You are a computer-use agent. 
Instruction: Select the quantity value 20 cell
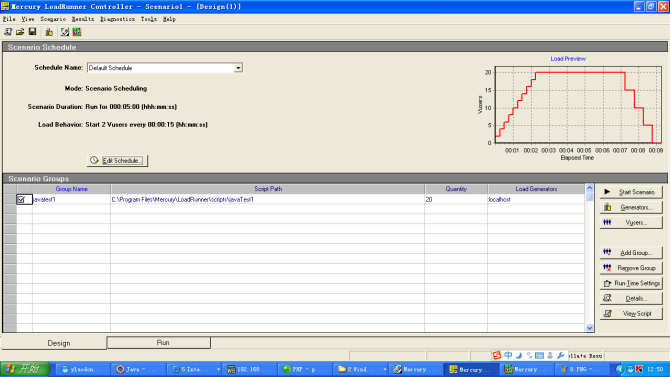(x=456, y=200)
